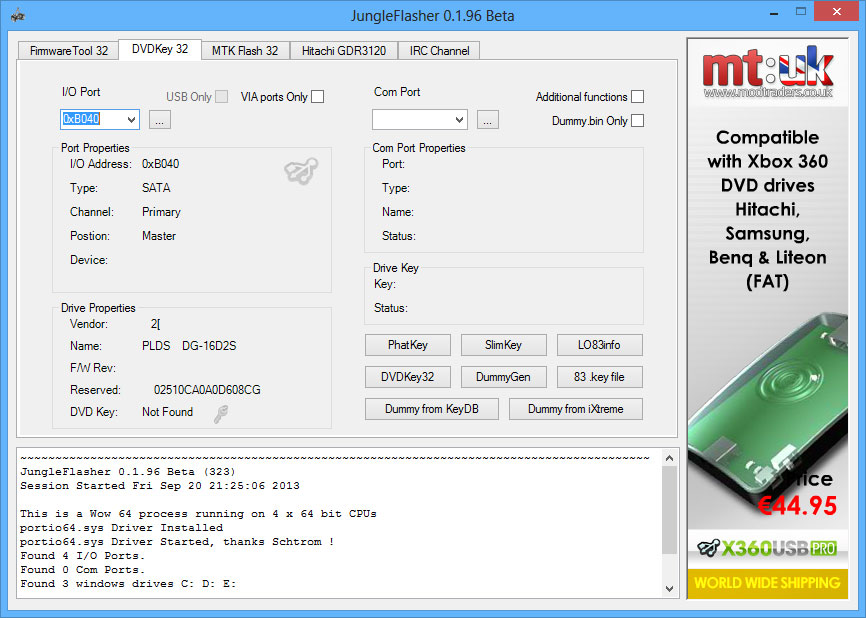Viewport: 866px width, 618px height.
Task: Click the 83 .key file button
Action: pos(599,377)
